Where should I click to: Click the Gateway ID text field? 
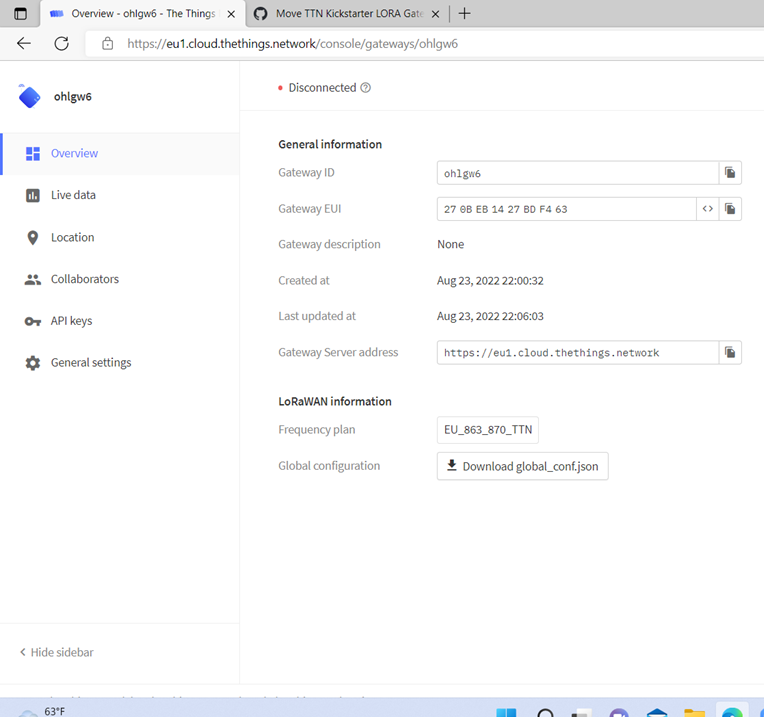click(577, 173)
